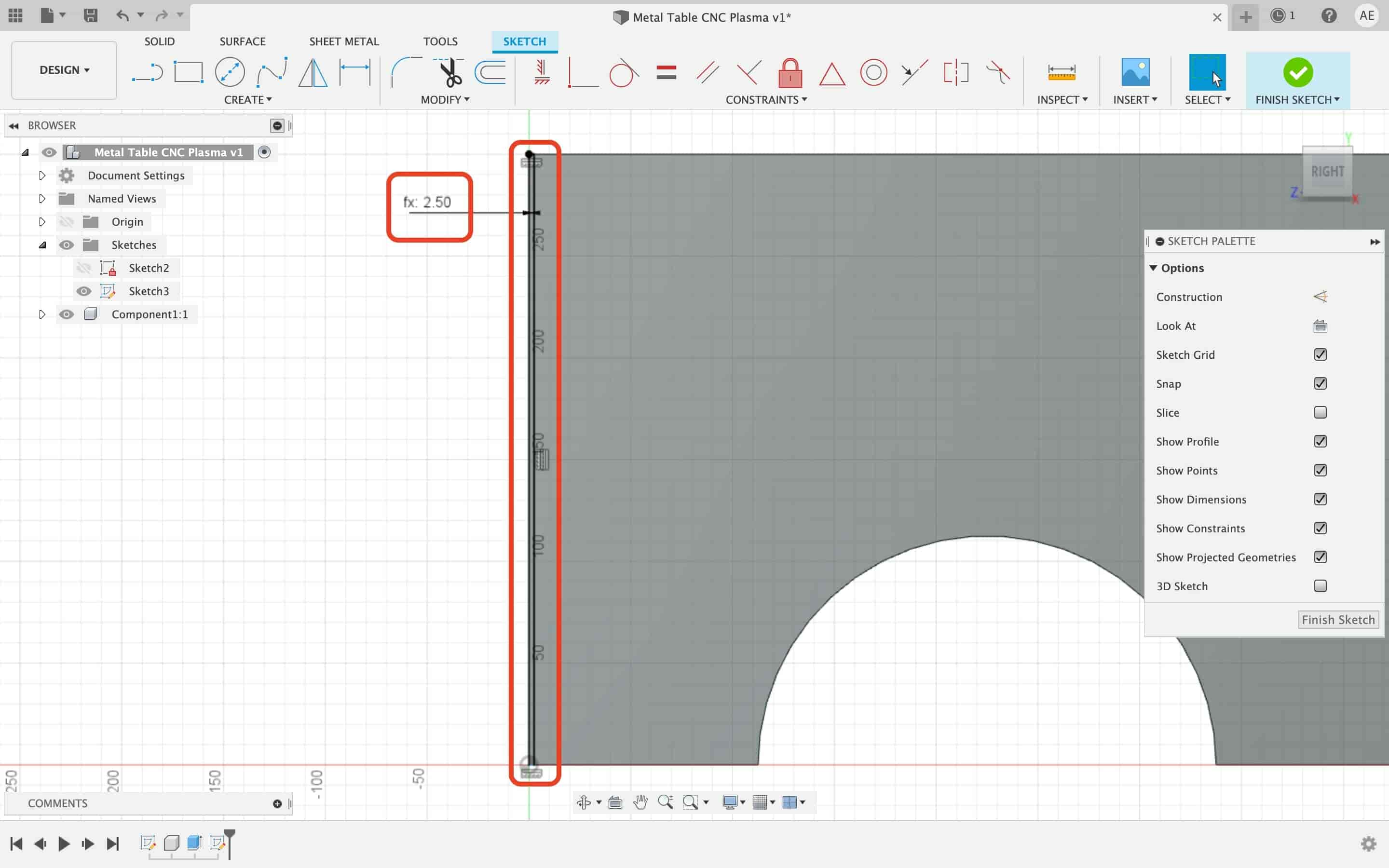Apply the Horizontal/Vertical constraint
The height and width of the screenshot is (868, 1389).
[x=541, y=72]
